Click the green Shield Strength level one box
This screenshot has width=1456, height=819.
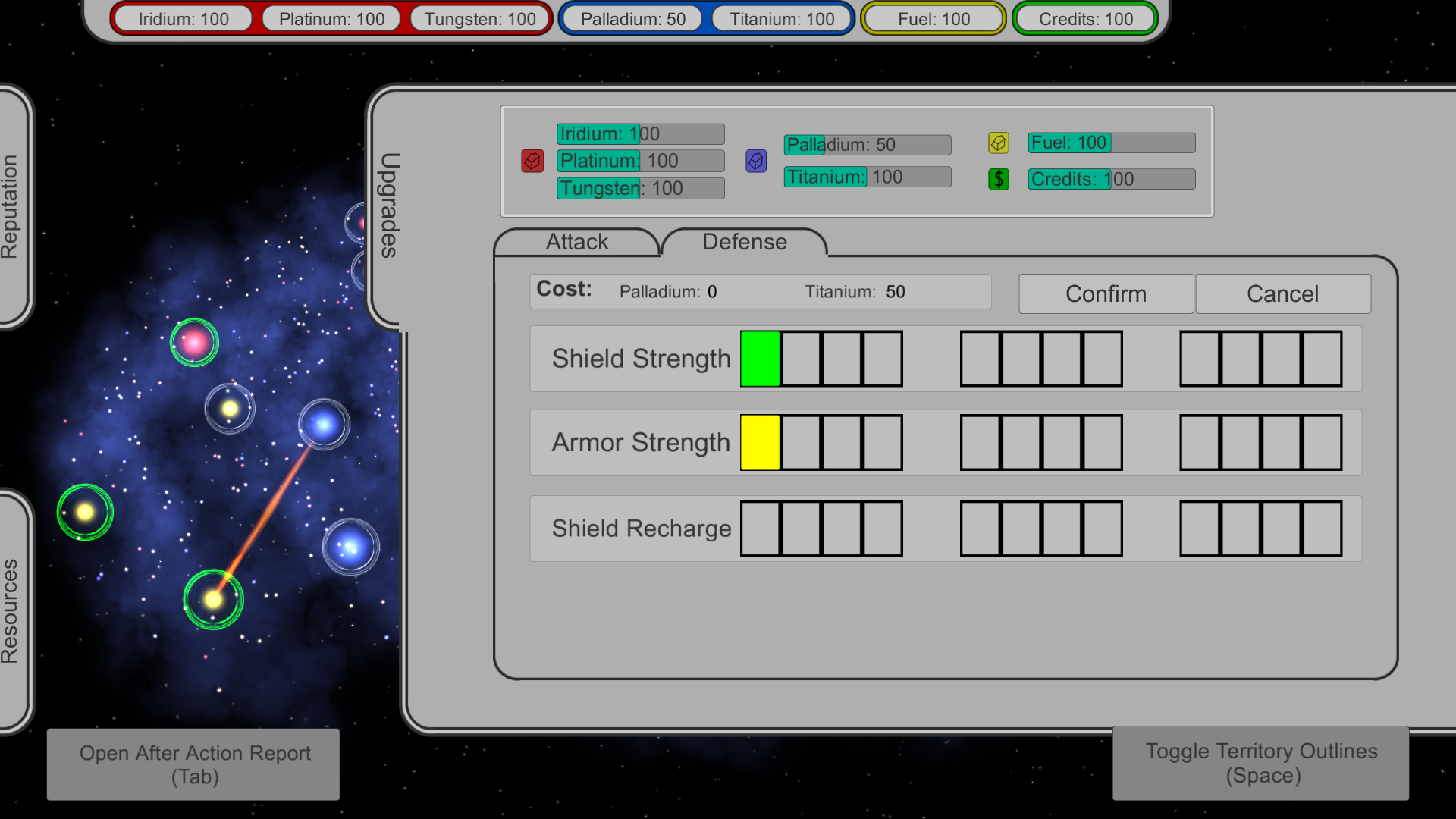(x=761, y=359)
